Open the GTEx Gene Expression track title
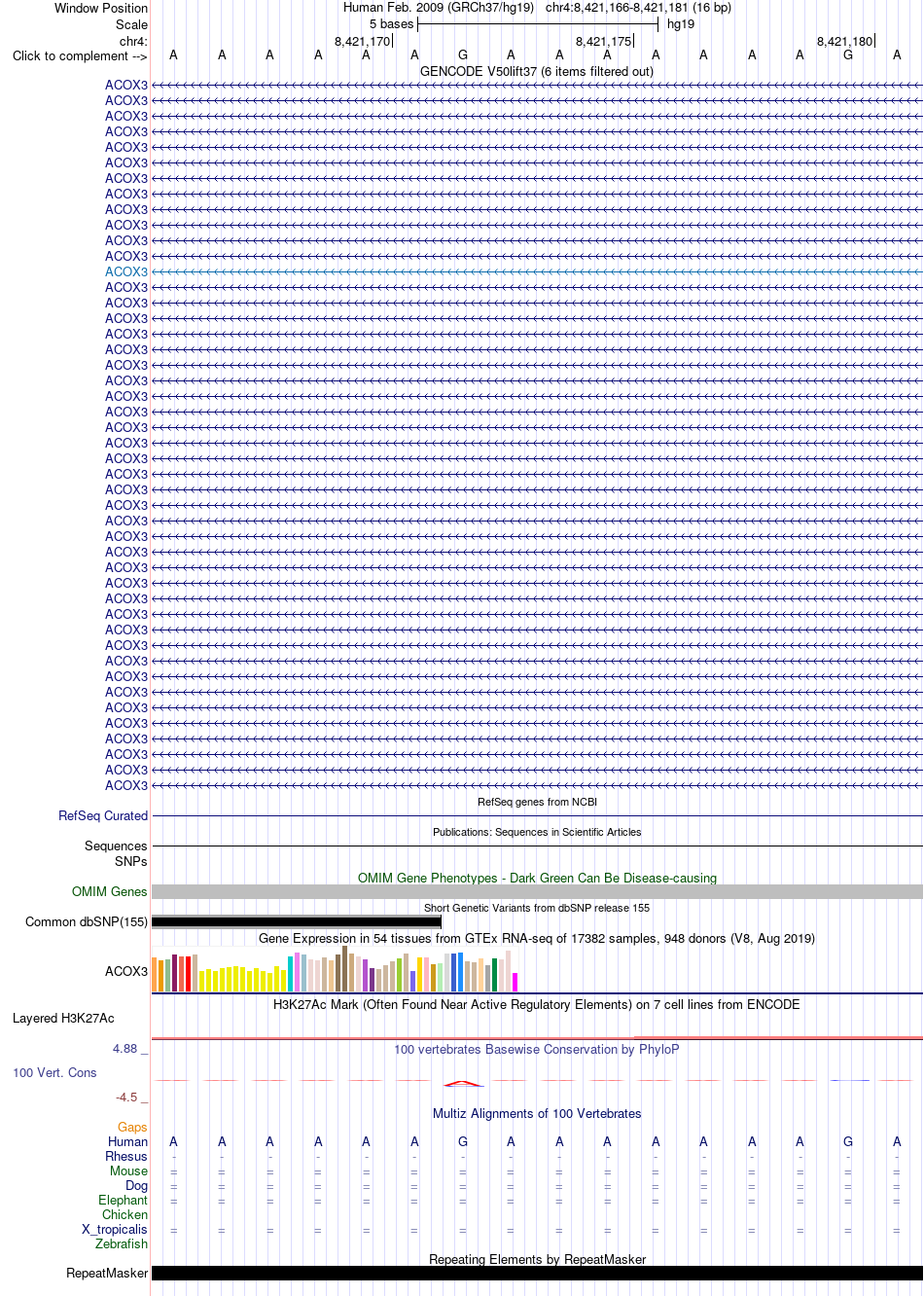This screenshot has height=1296, width=924. click(537, 938)
